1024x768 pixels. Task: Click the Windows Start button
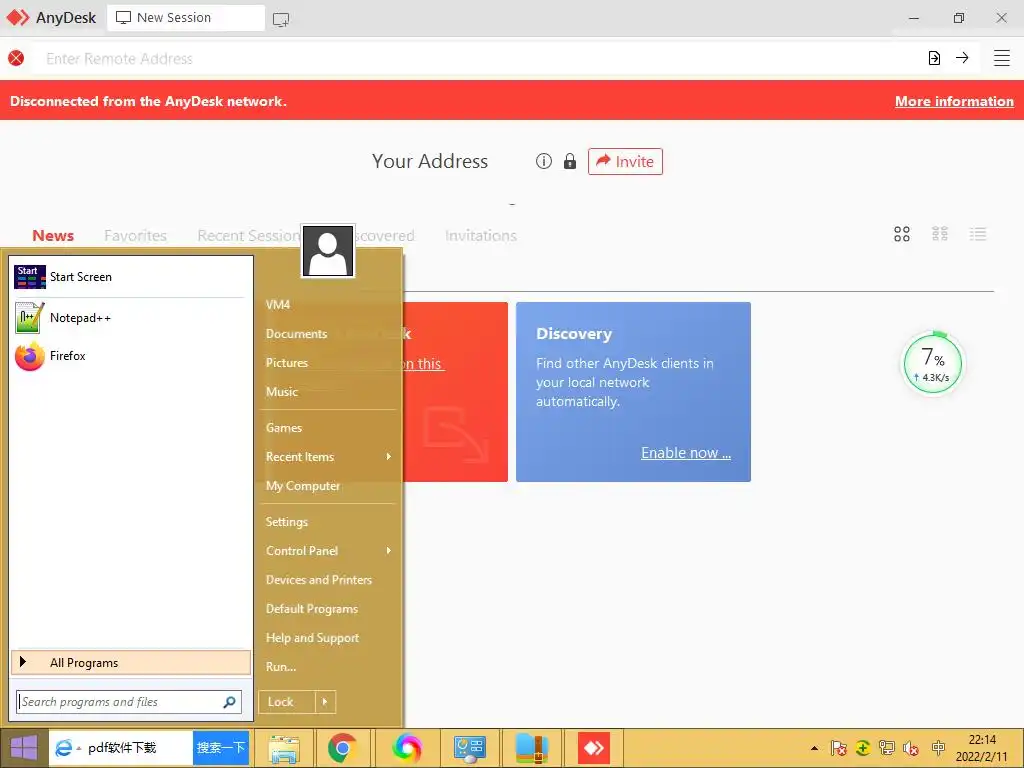point(24,748)
